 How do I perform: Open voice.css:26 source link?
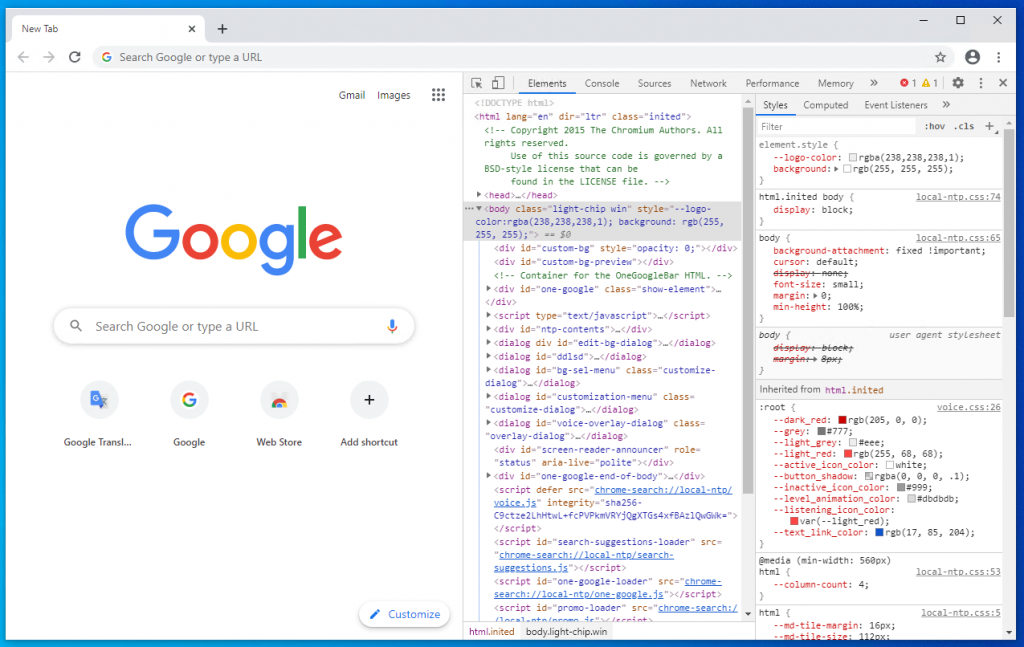(968, 407)
